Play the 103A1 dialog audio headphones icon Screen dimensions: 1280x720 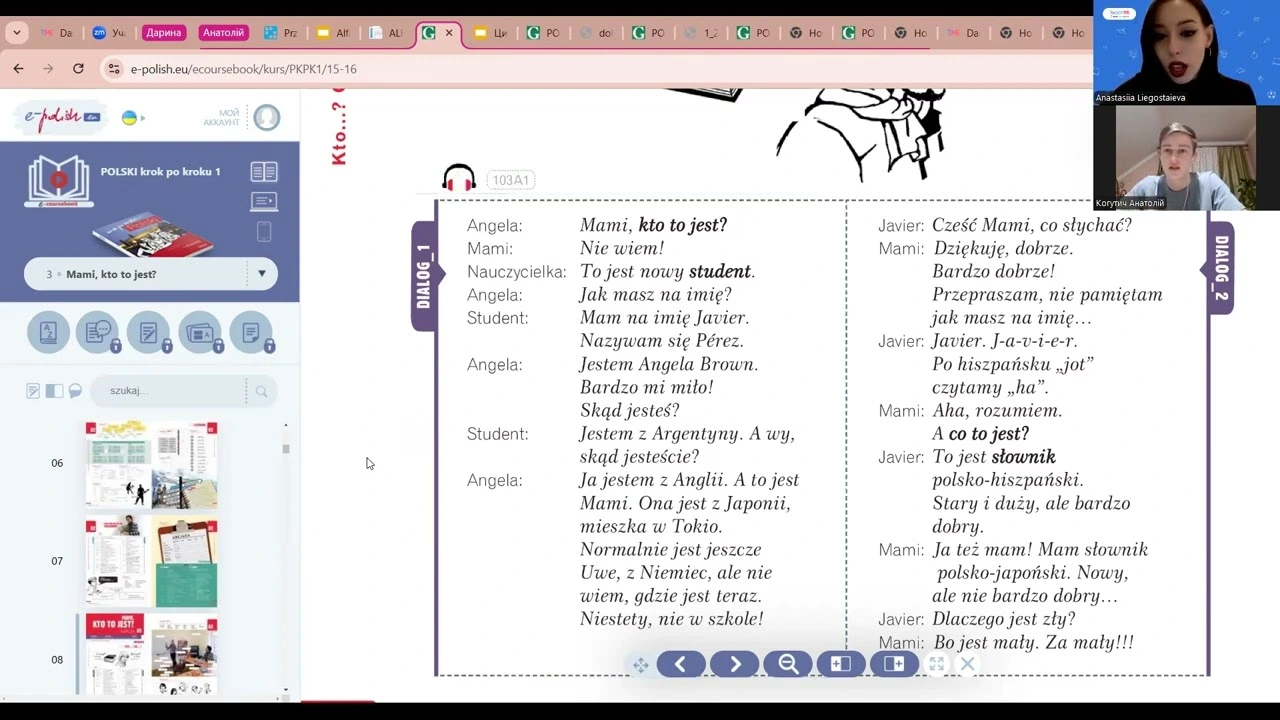[x=459, y=178]
